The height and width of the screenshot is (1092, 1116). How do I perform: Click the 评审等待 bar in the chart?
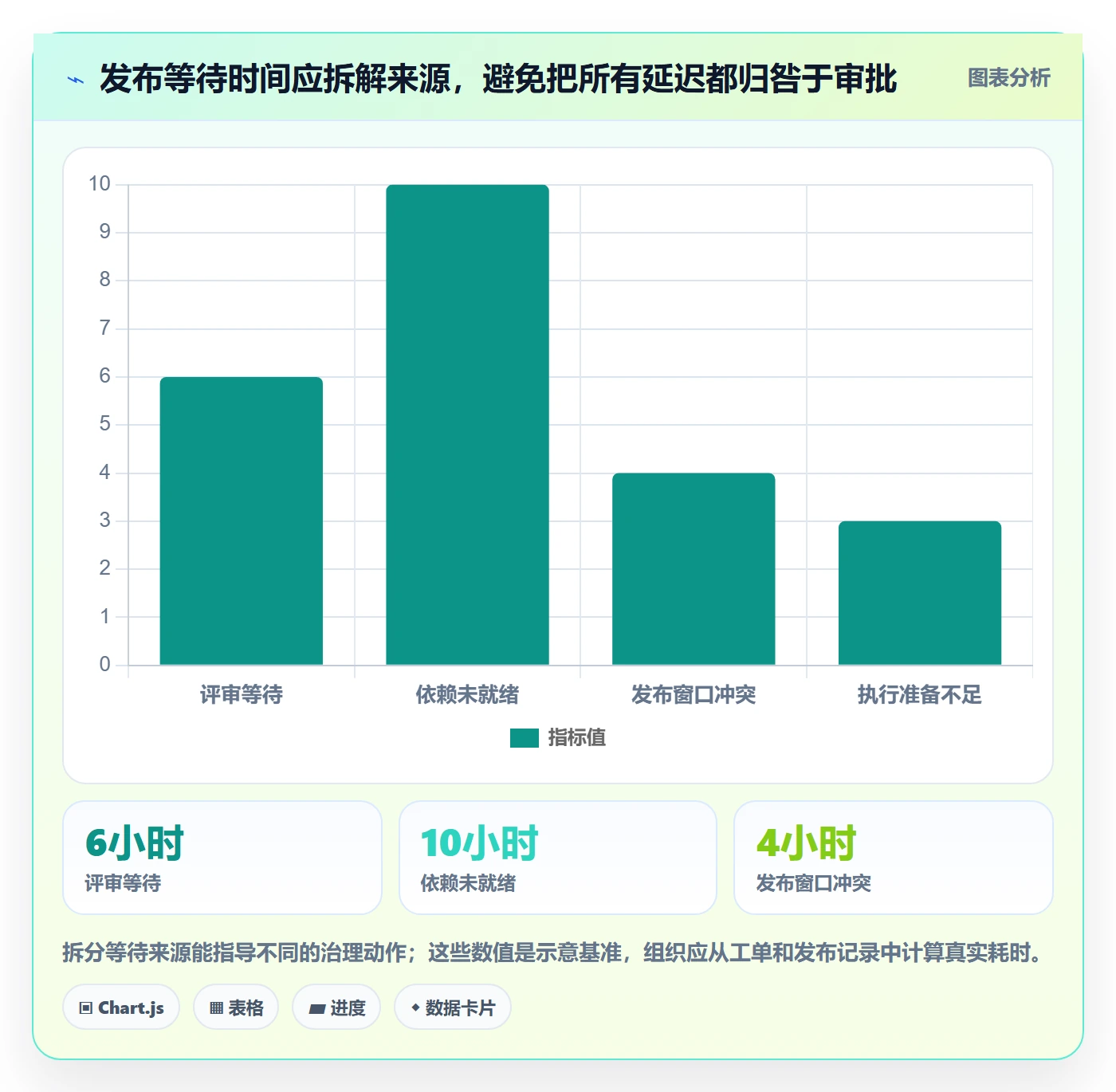(x=242, y=520)
